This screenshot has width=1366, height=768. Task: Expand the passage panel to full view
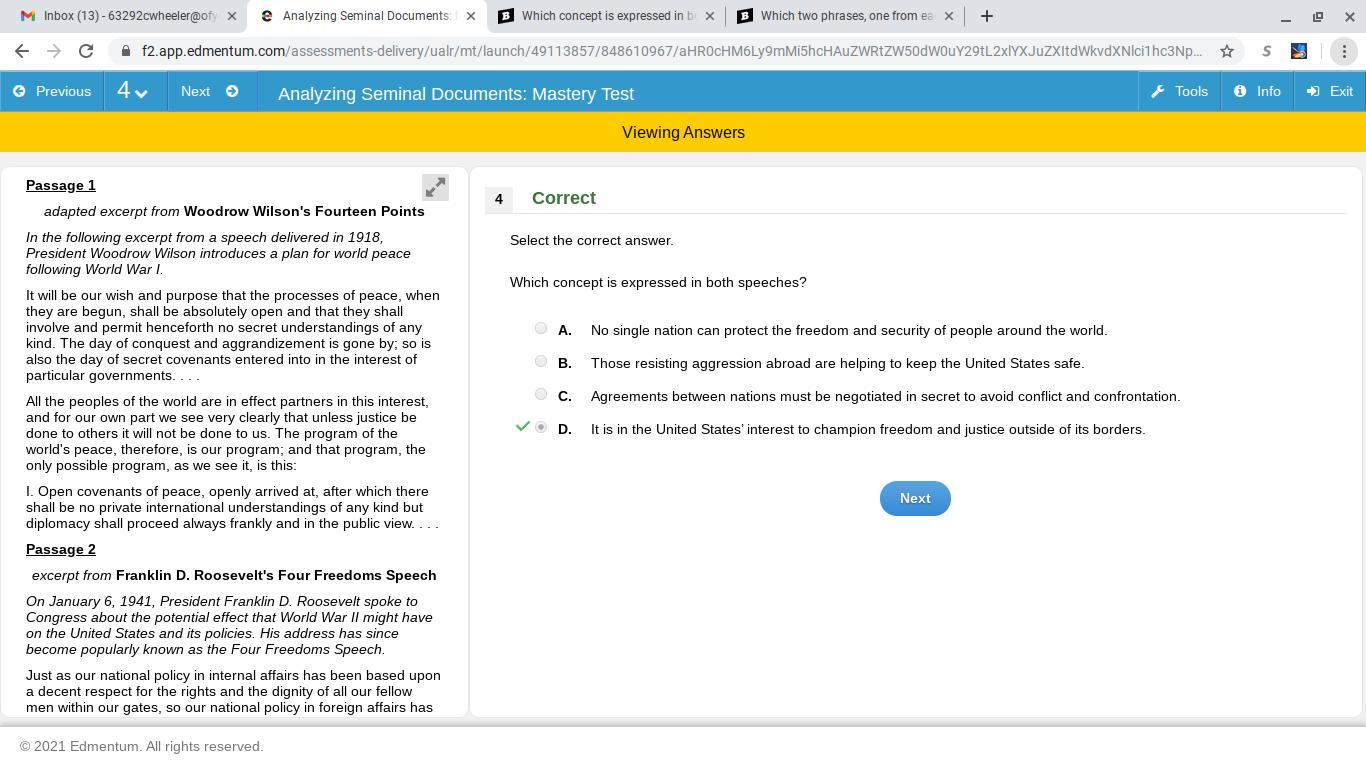pos(435,187)
